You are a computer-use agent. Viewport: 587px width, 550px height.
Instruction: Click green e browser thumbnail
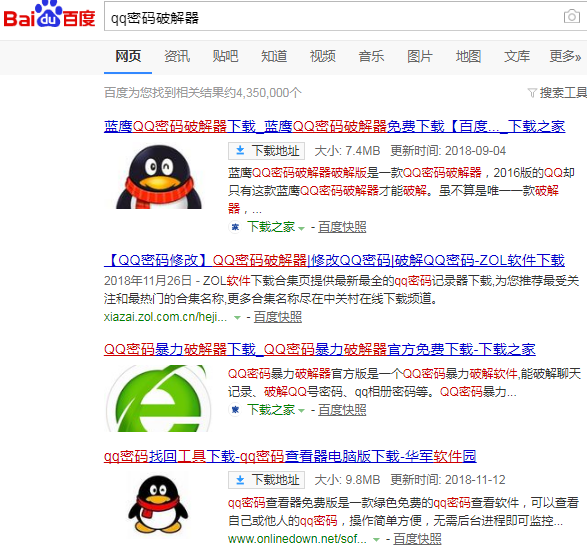click(158, 399)
